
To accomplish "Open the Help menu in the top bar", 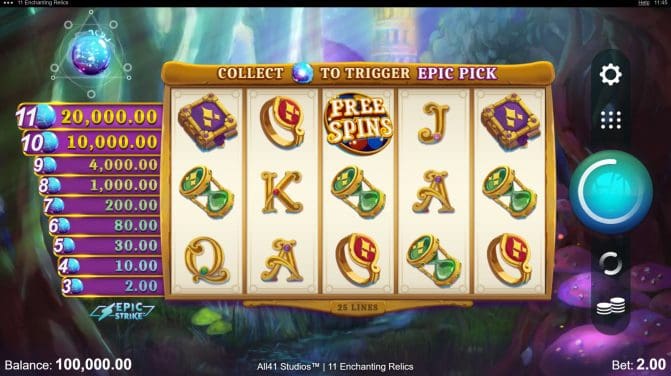I will click(644, 3).
